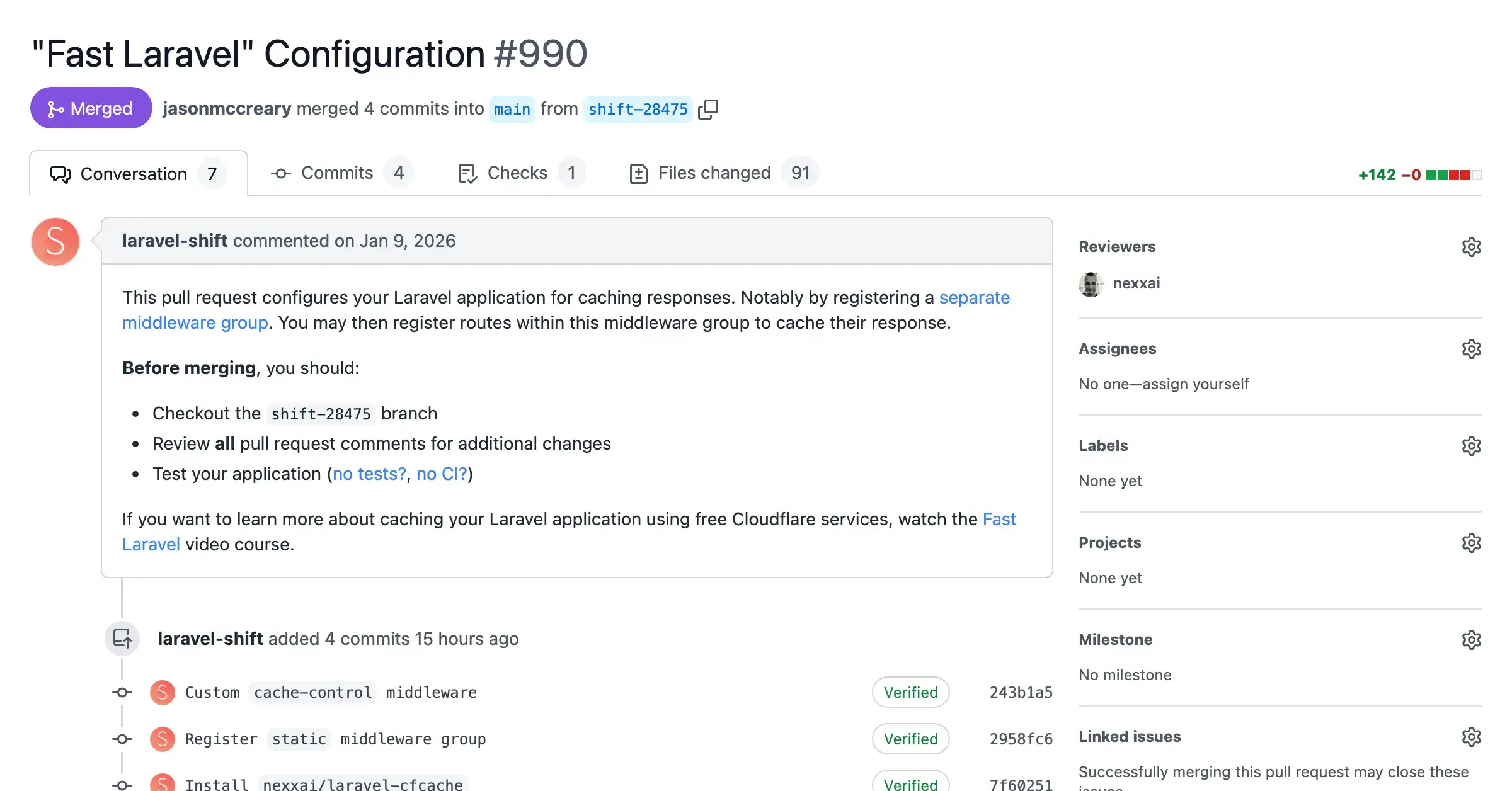Open the Labels settings gear
Viewport: 1512px width, 791px height.
click(x=1472, y=446)
